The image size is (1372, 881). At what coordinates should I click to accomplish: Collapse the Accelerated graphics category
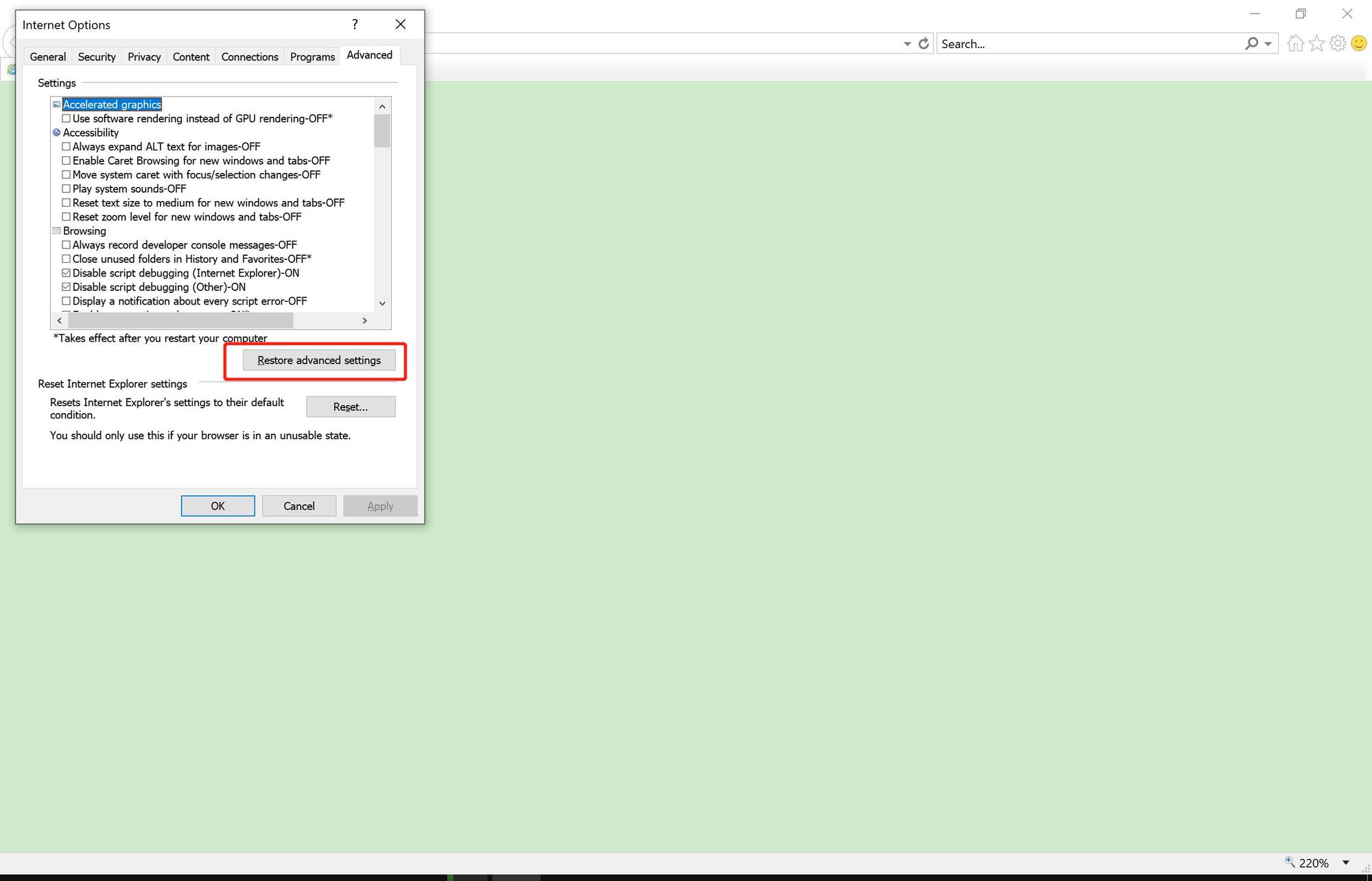[56, 104]
